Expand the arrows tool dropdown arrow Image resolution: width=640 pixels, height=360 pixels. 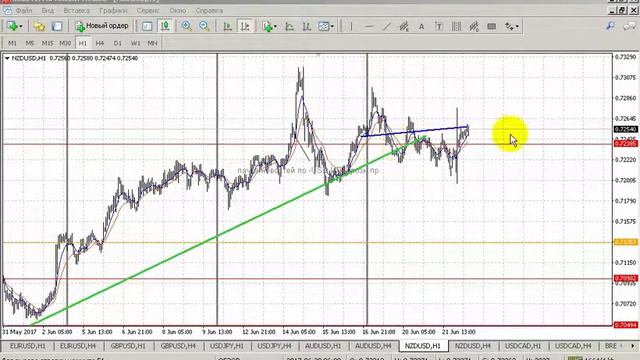[517, 27]
